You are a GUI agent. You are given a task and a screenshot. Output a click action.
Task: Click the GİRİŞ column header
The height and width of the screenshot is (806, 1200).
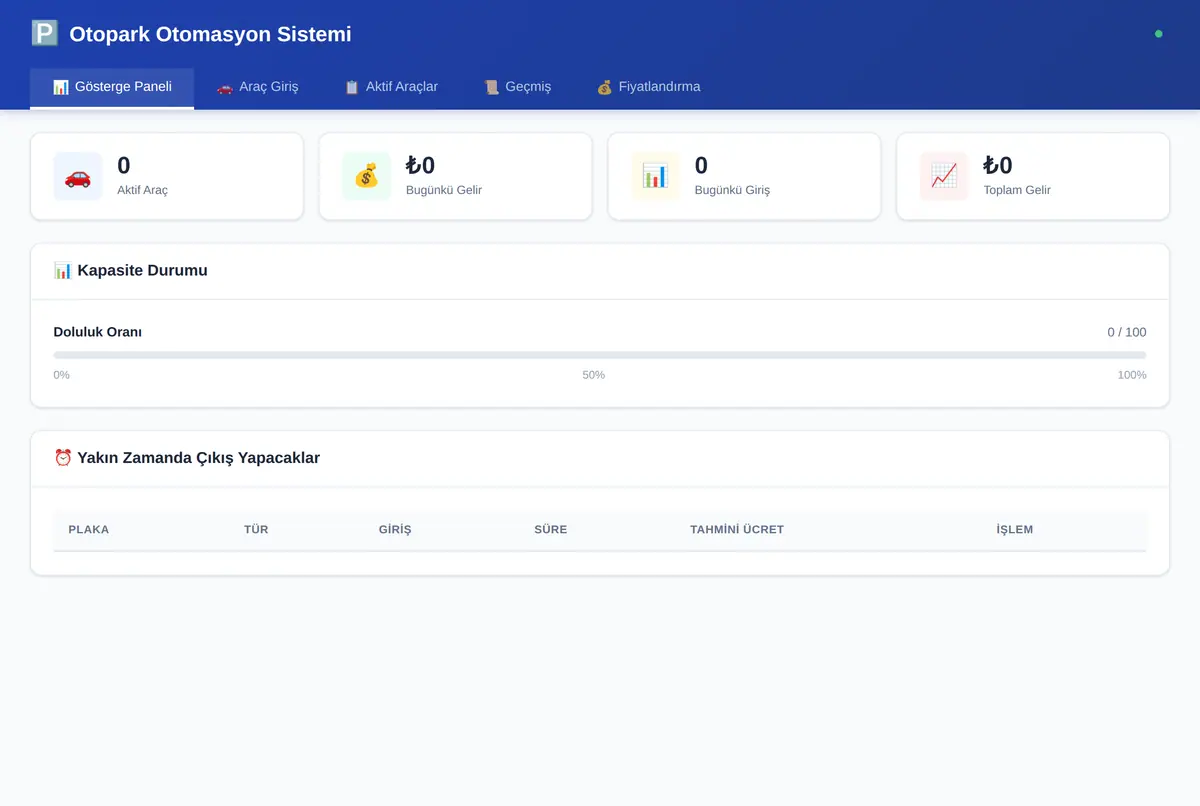395,529
